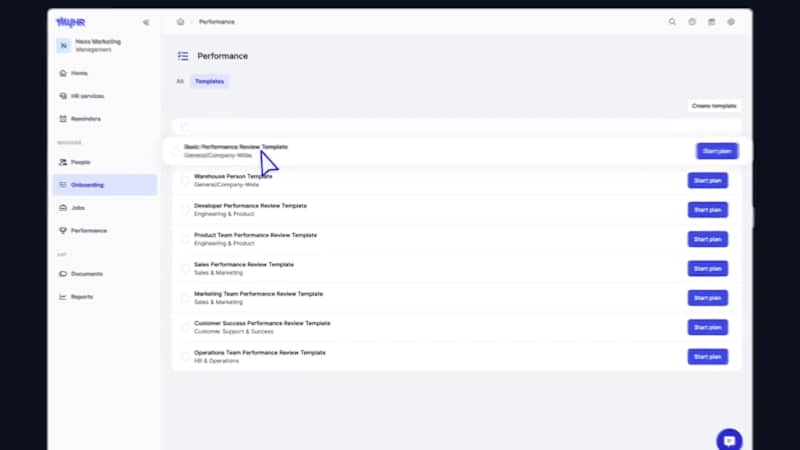Click the Create template button
Viewport: 800px width, 450px height.
point(714,106)
